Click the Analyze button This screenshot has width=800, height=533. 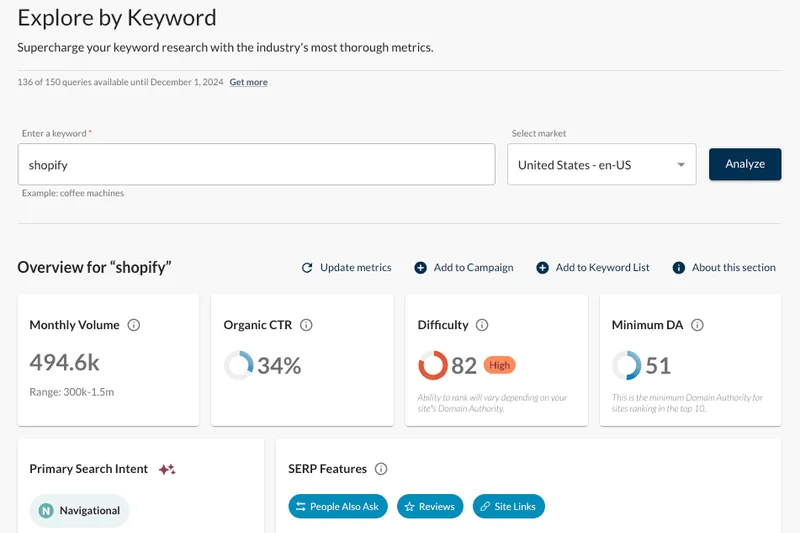[x=745, y=164]
